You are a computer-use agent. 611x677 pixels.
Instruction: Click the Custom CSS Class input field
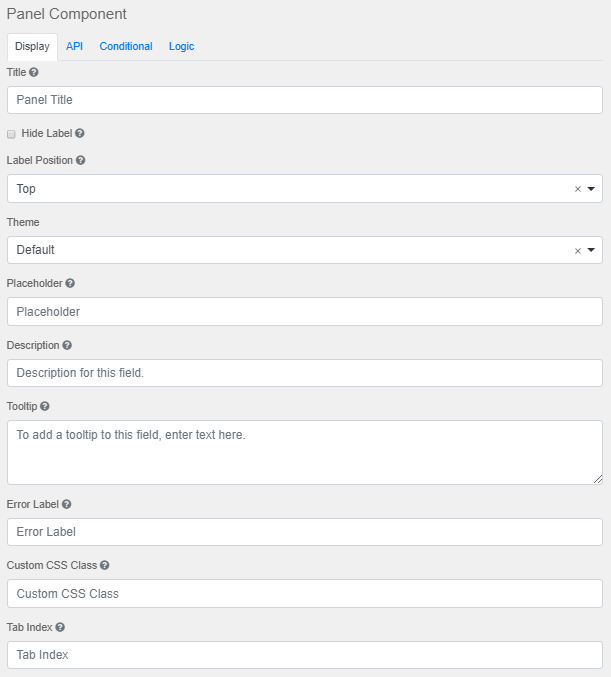(x=305, y=594)
